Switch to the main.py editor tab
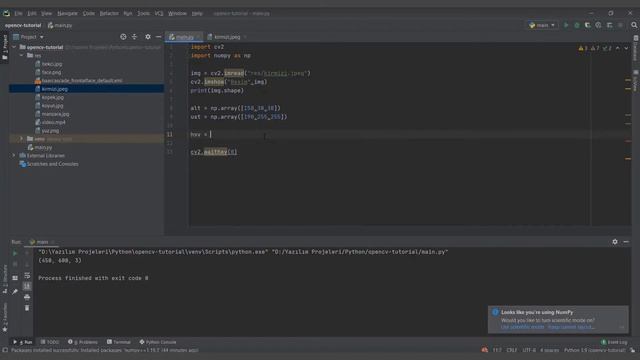Screen dimensions: 640x360 [x=184, y=37]
